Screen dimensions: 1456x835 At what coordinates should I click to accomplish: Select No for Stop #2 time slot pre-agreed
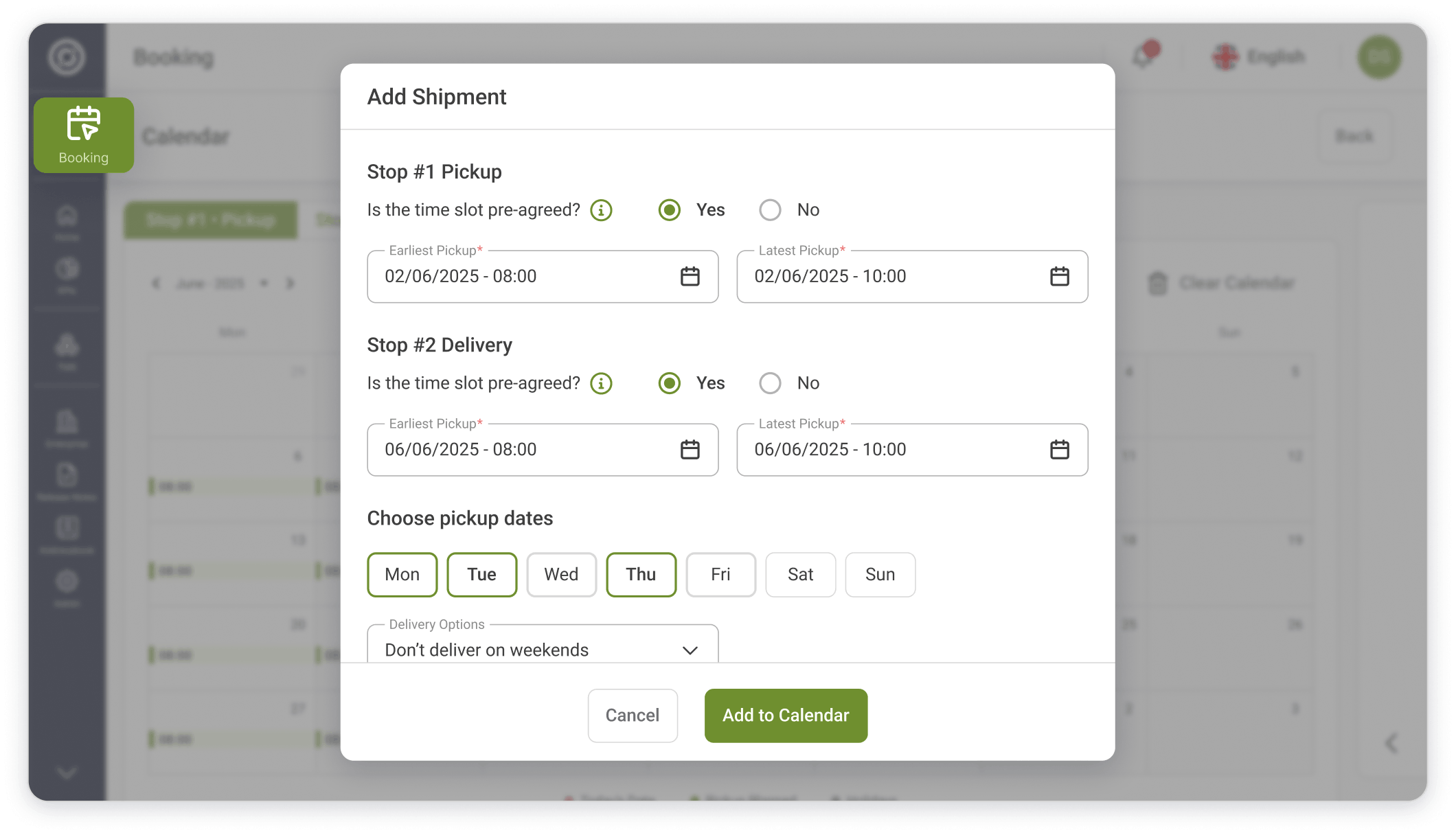771,383
